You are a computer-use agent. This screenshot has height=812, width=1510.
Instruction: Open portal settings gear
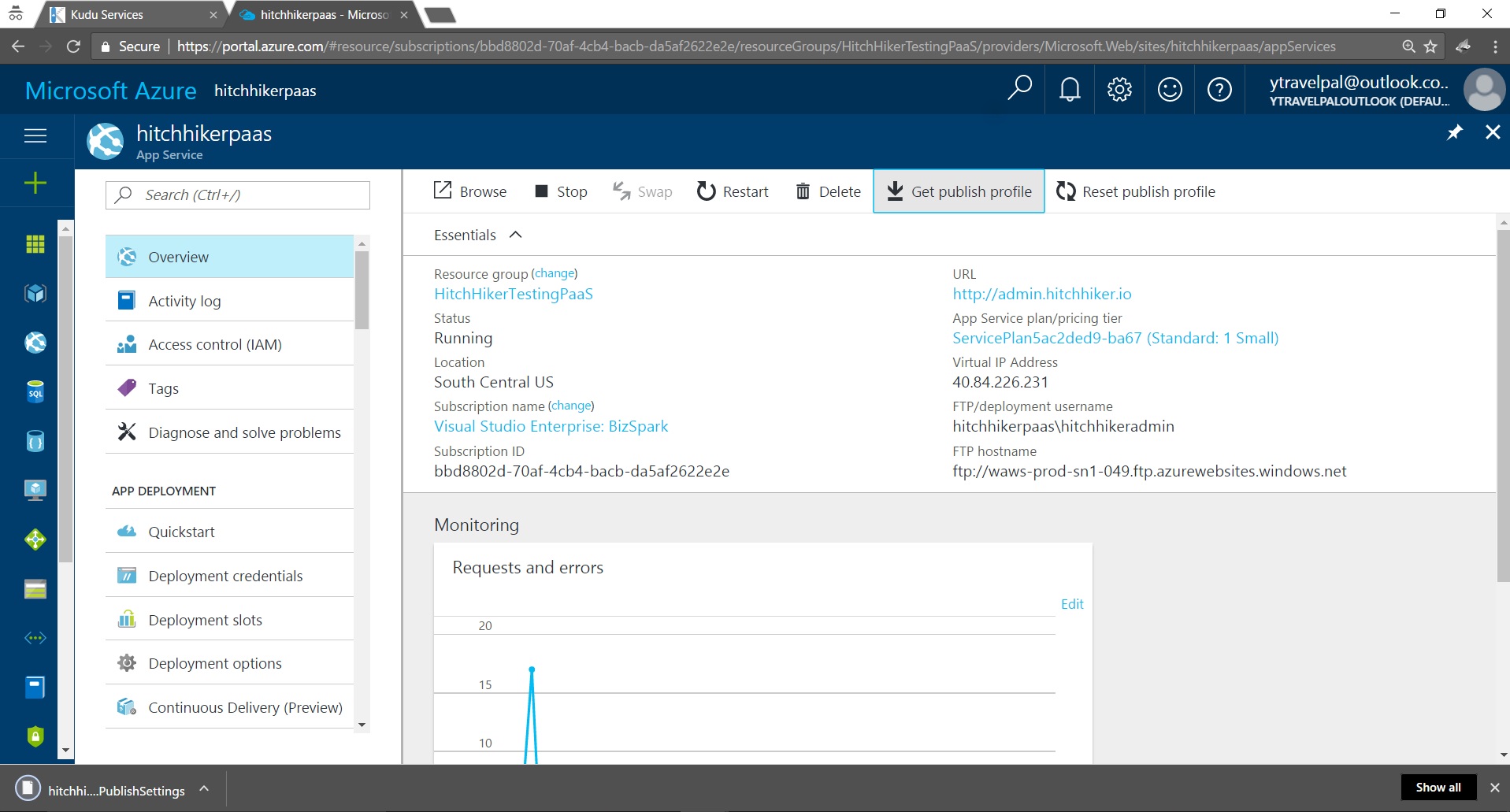[x=1119, y=89]
